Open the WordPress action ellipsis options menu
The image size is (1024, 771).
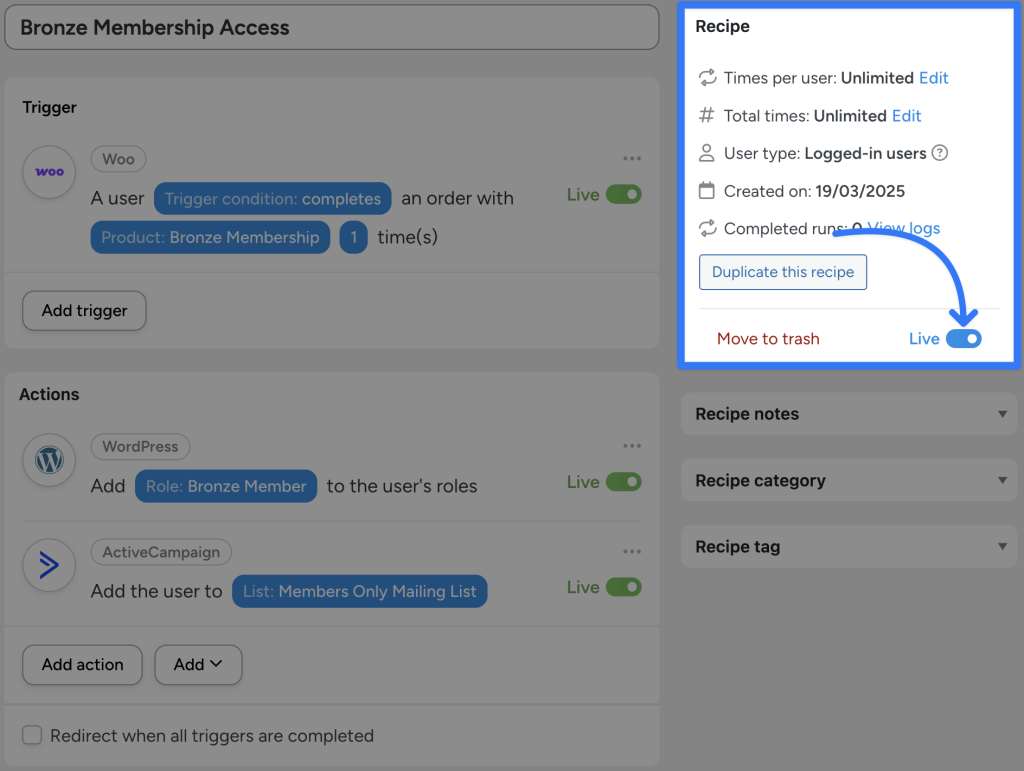[x=631, y=446]
